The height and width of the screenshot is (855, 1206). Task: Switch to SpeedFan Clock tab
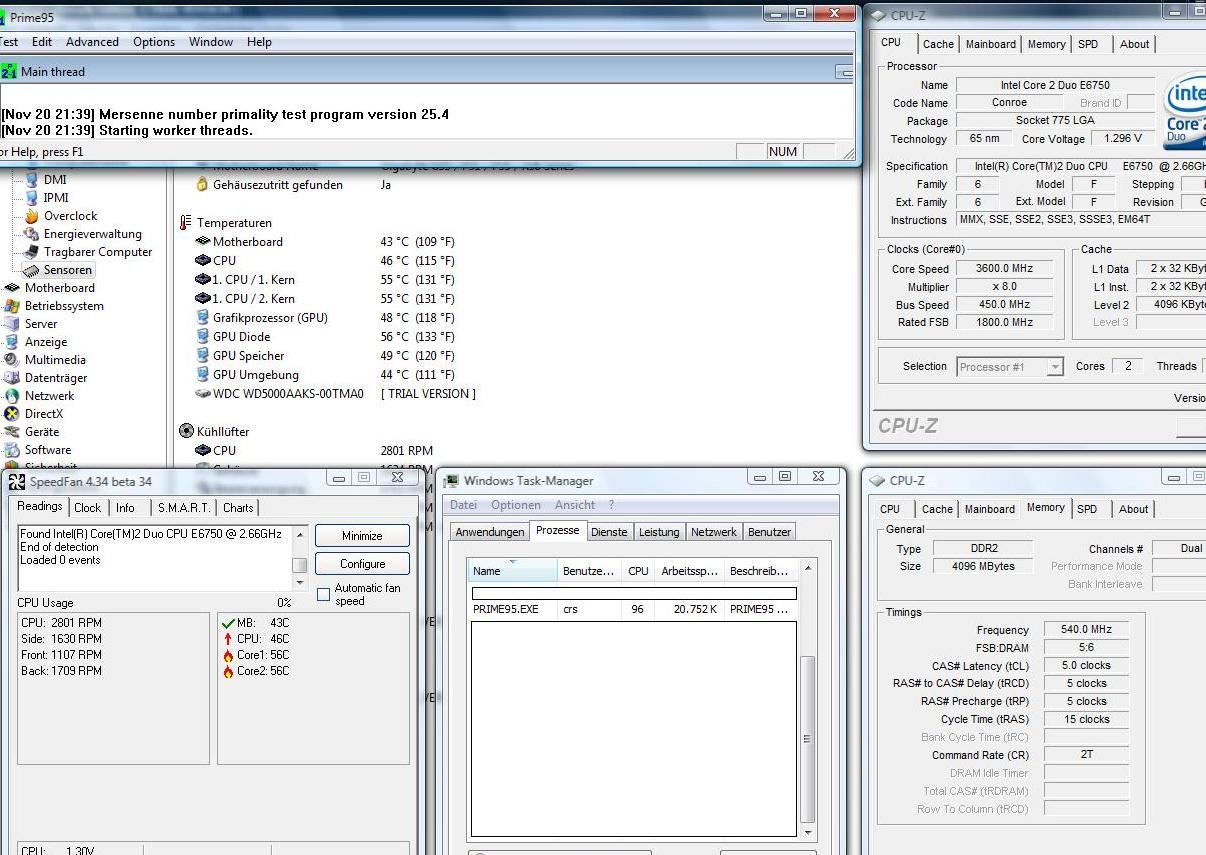pos(88,508)
